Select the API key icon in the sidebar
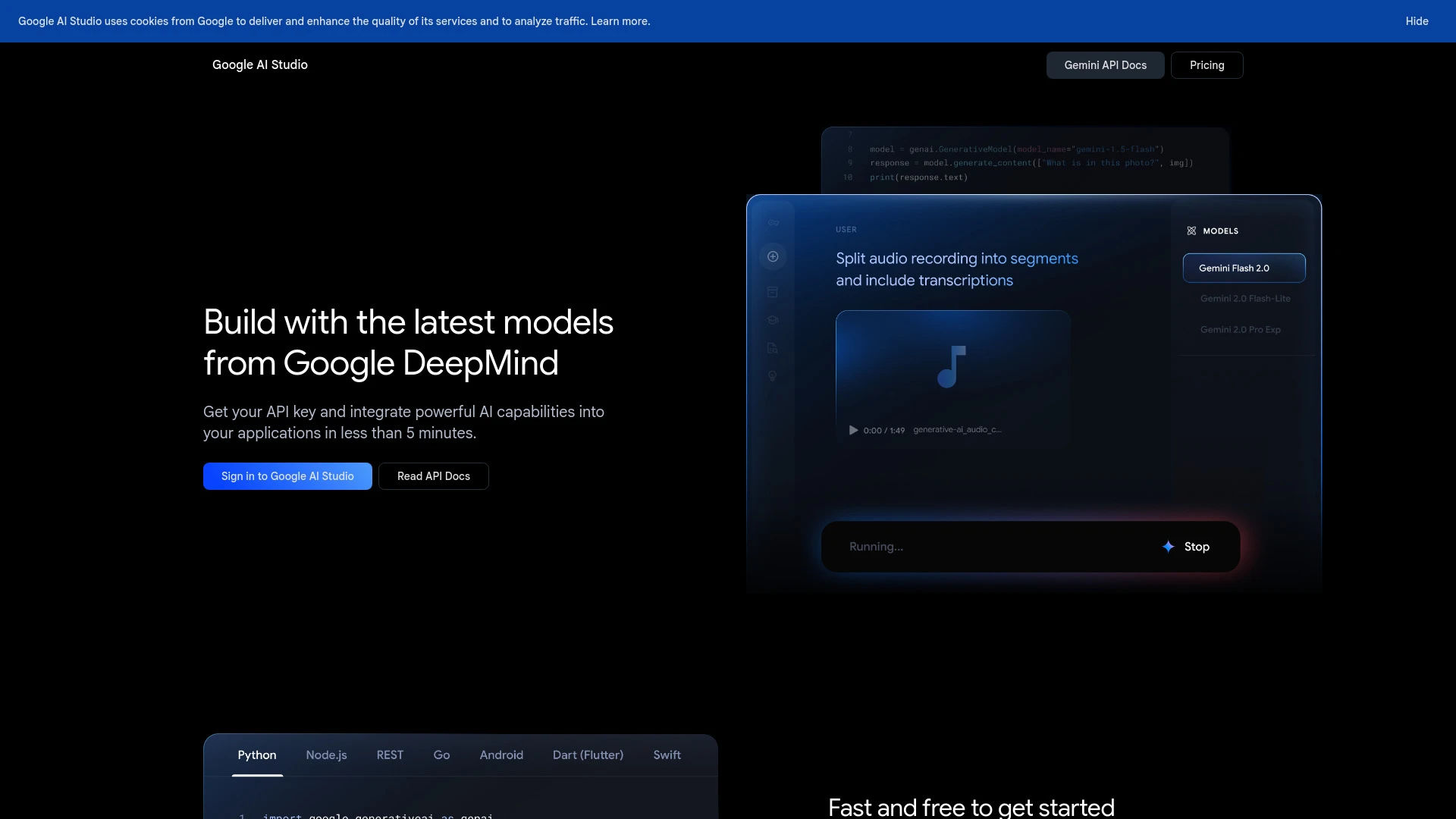The image size is (1456, 819). [773, 222]
